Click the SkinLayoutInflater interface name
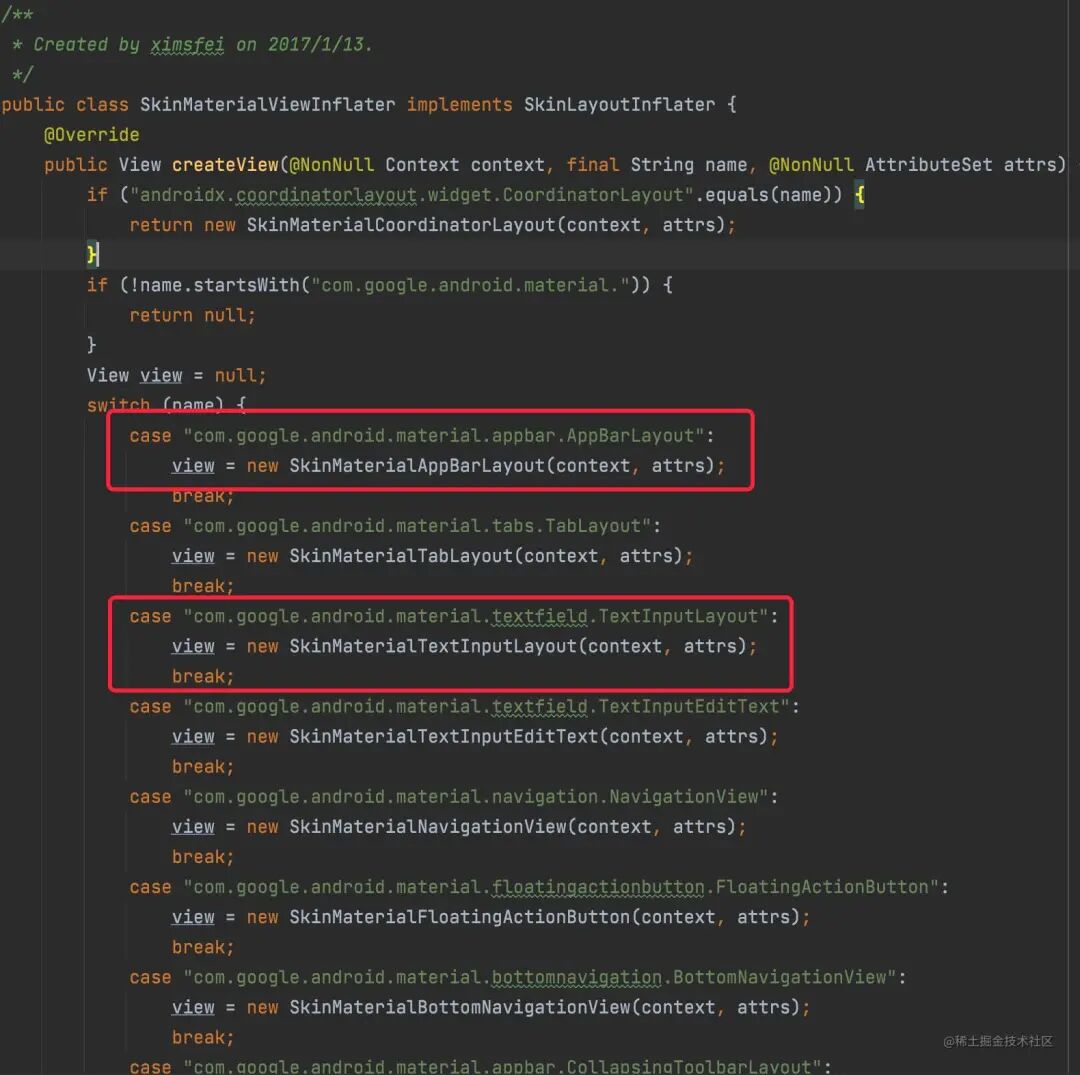 click(x=619, y=105)
